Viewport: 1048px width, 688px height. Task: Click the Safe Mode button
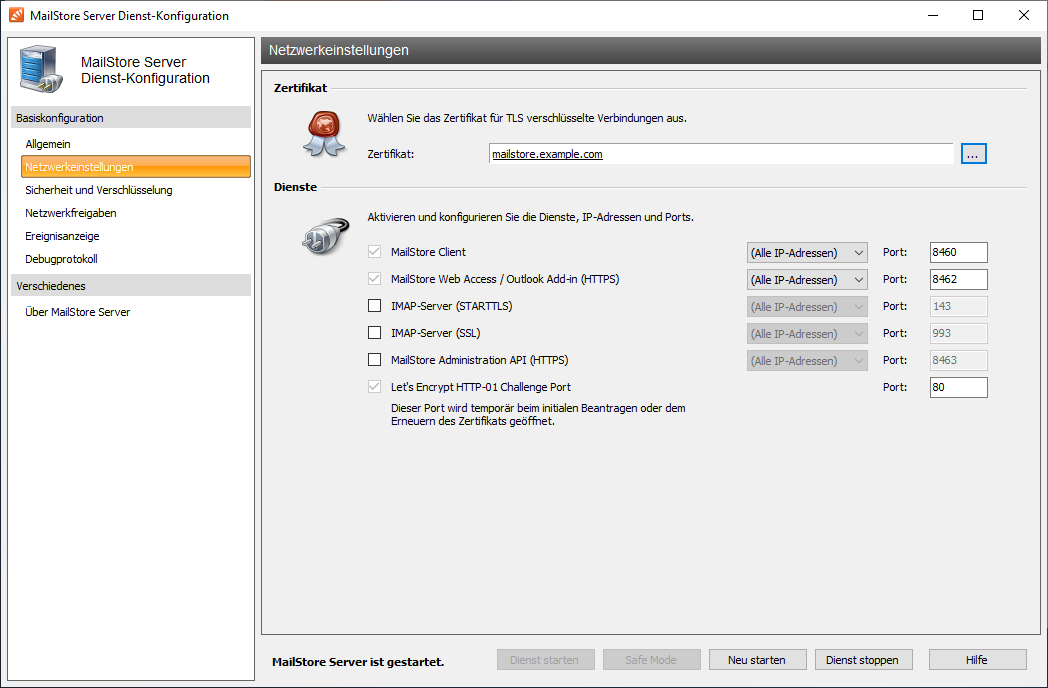click(652, 660)
